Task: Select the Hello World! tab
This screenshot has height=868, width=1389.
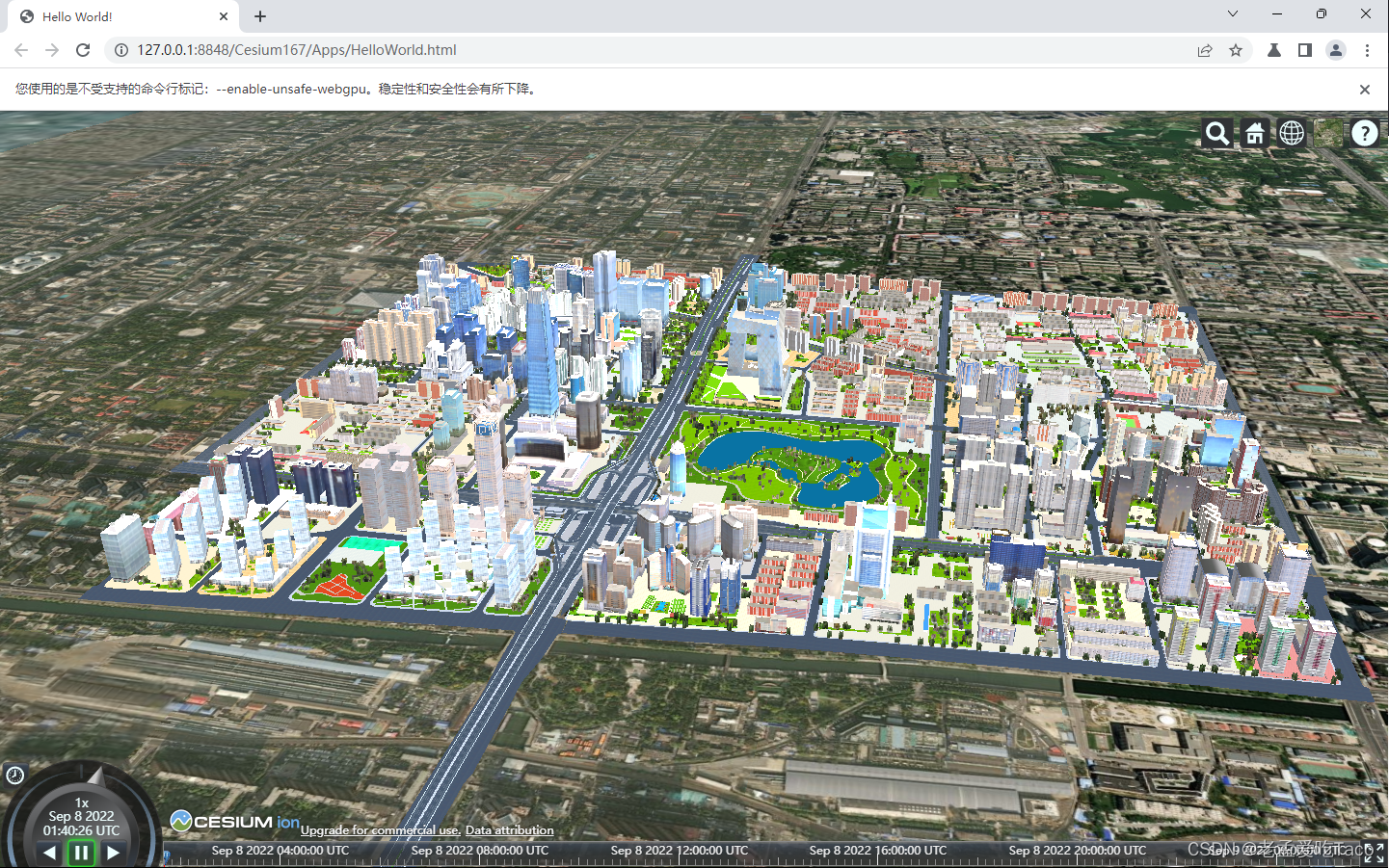Action: 123,16
